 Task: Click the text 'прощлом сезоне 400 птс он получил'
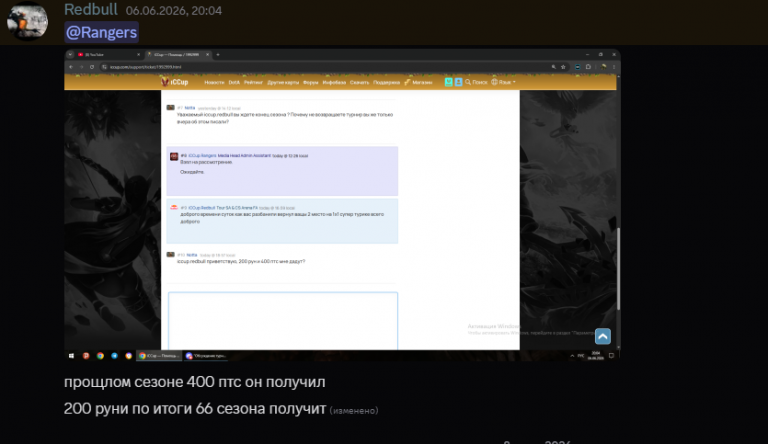194,382
